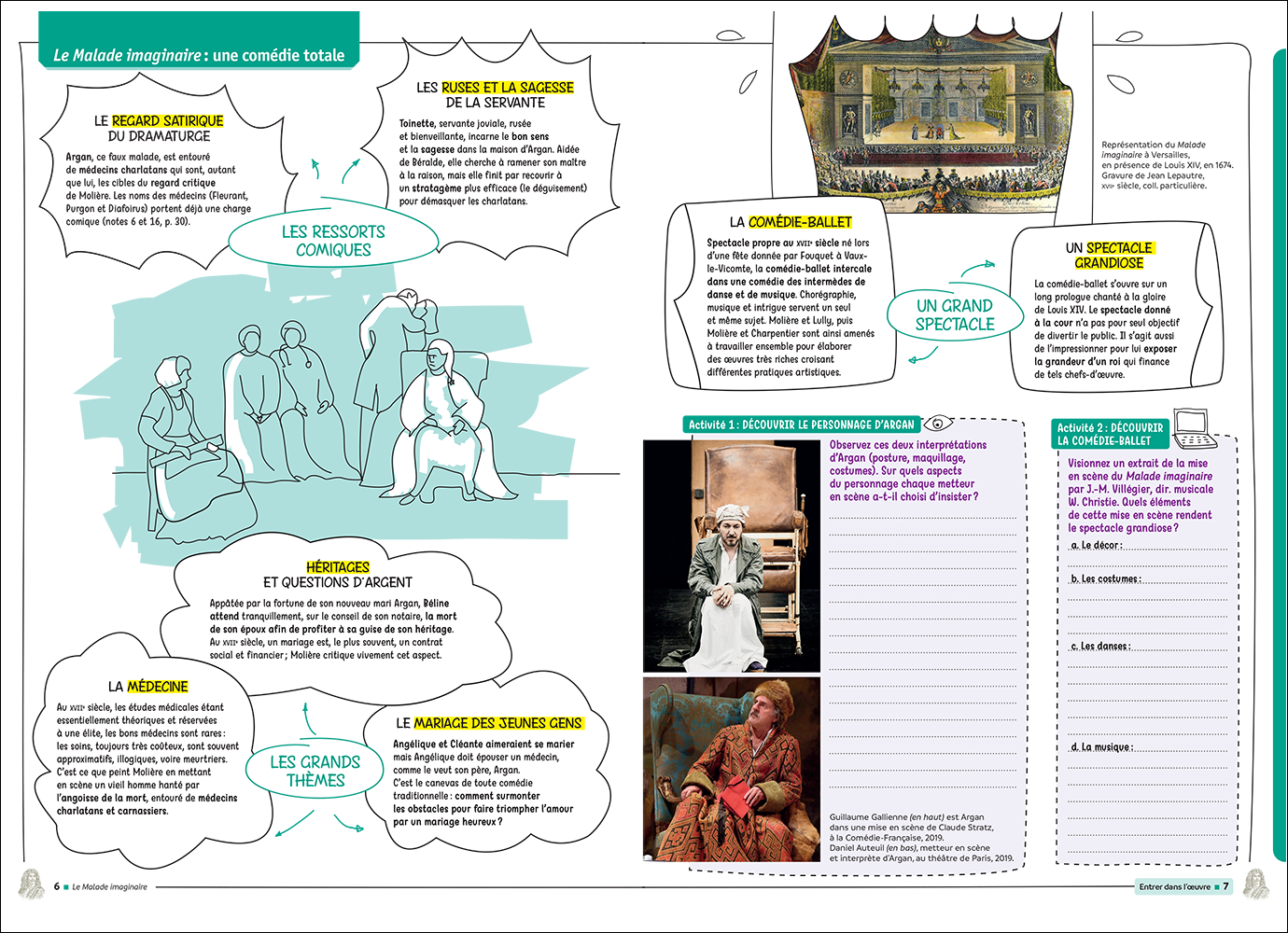Click 'La comédie-ballet s'ouvre sur un long prologue' text
The image size is (1288, 933).
point(1100,290)
